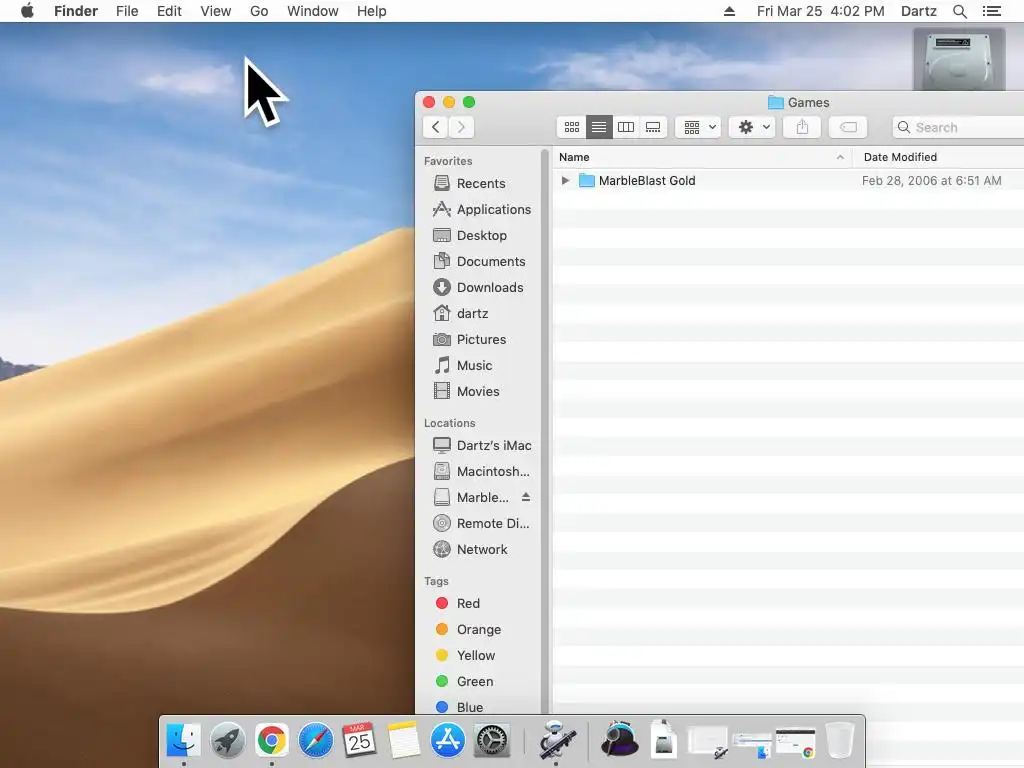Open Notification Center from the menu bar

pyautogui.click(x=991, y=11)
